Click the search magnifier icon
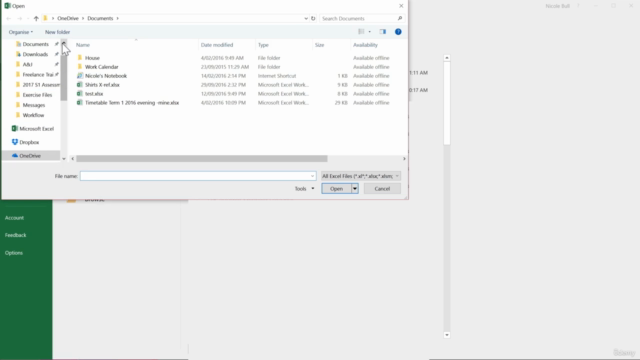The width and height of the screenshot is (640, 360). coord(400,18)
